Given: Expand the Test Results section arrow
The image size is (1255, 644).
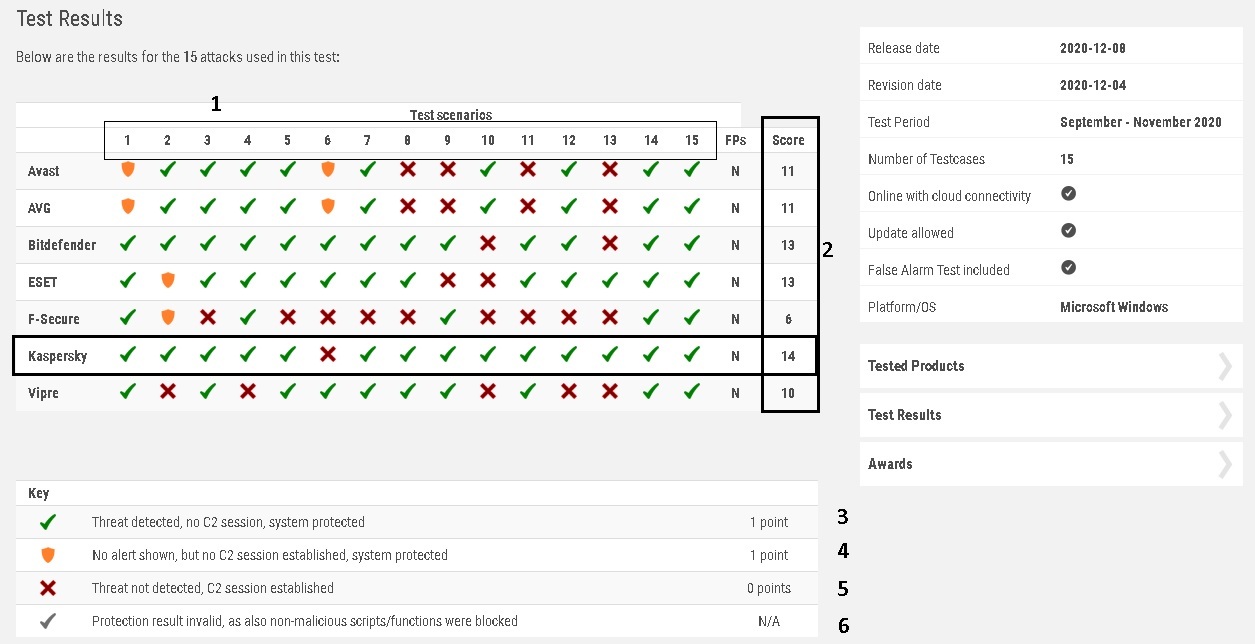Looking at the screenshot, I should tap(1225, 415).
